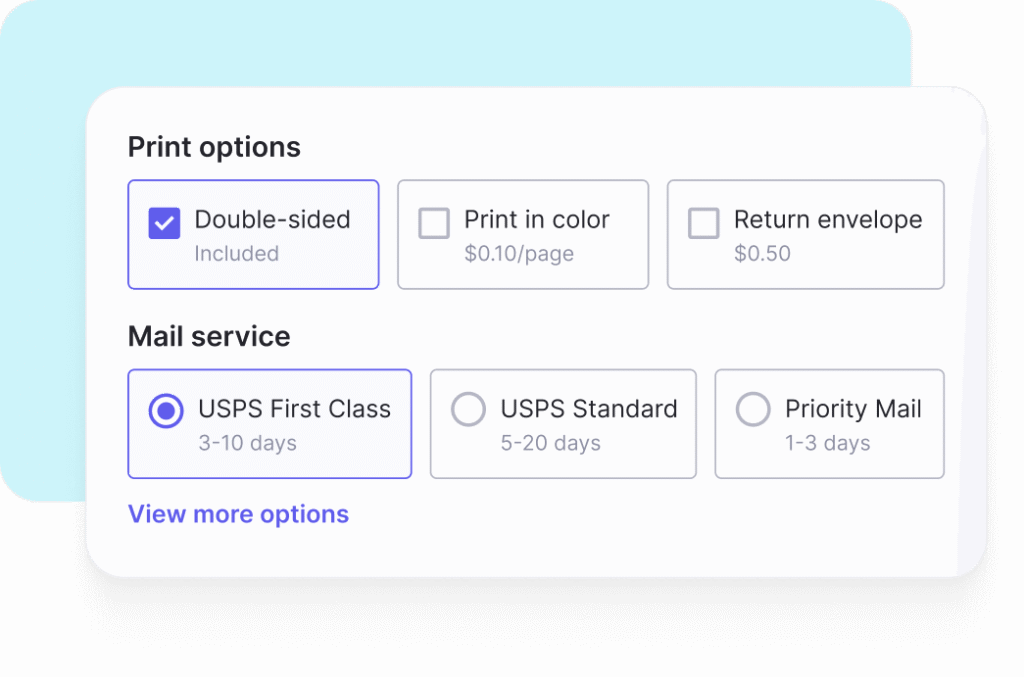Click the Double-sided option card
This screenshot has width=1024, height=677.
253,234
